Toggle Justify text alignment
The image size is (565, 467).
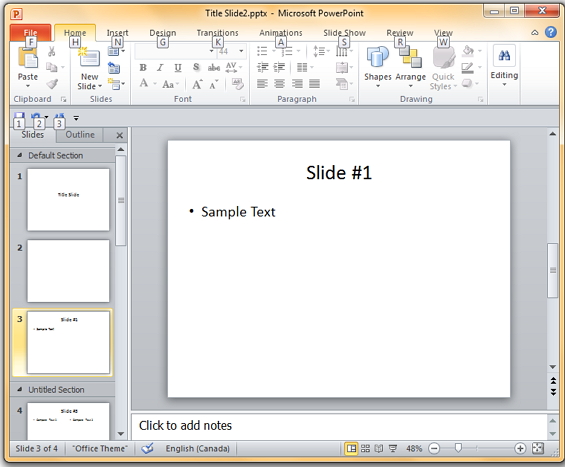pos(314,84)
